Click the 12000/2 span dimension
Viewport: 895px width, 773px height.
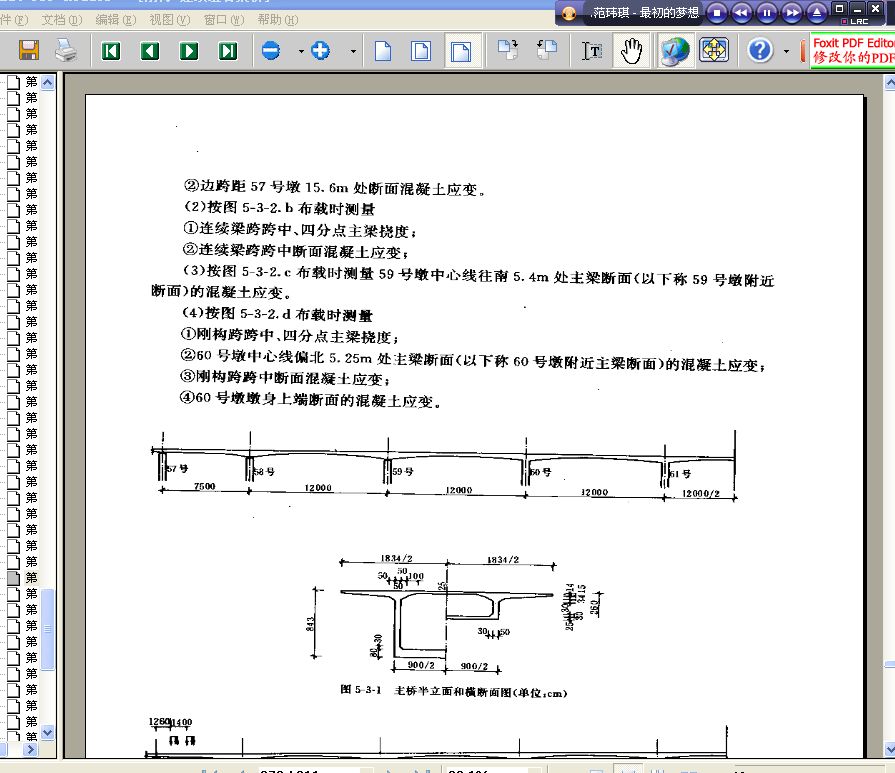click(701, 494)
